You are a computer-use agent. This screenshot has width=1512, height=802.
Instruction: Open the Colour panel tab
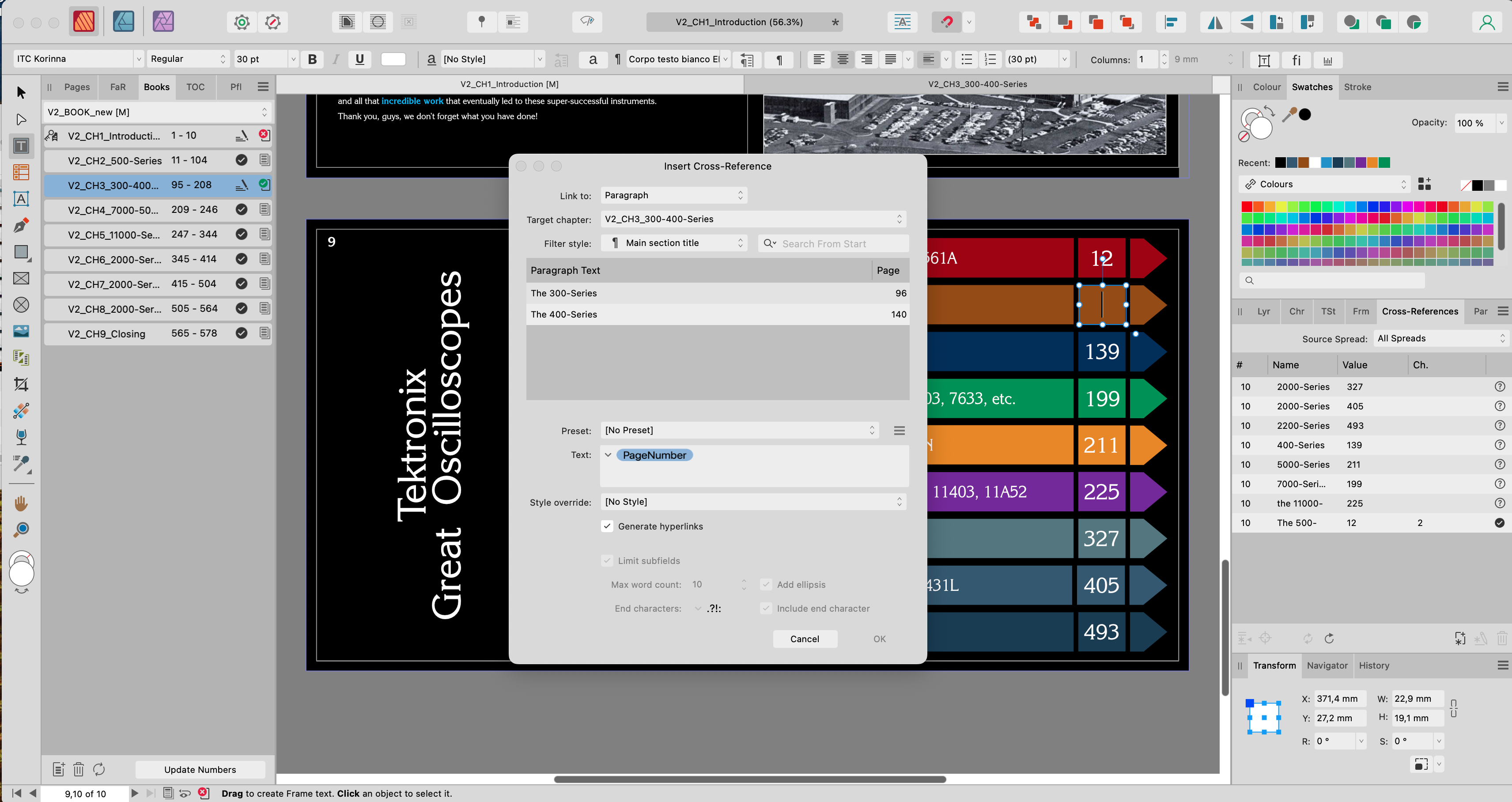[x=1266, y=87]
